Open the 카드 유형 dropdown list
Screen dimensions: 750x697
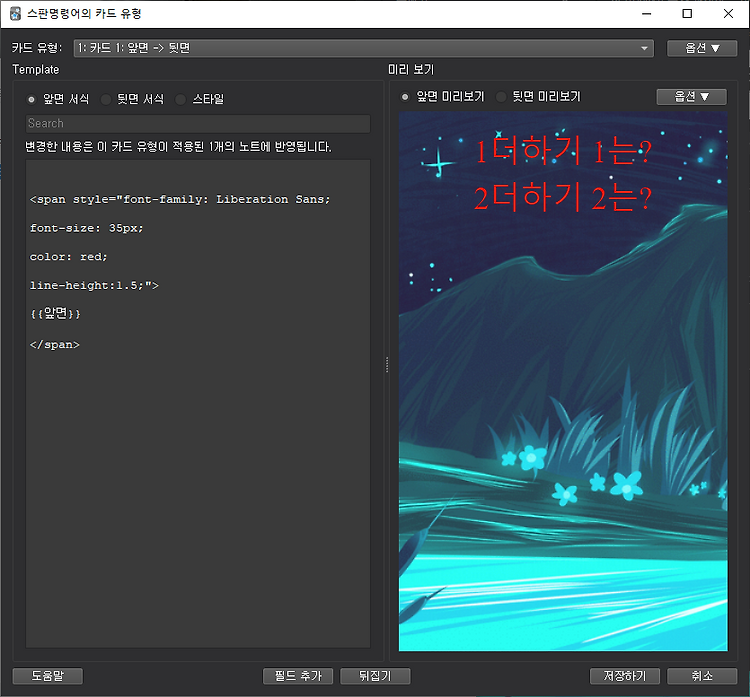(x=364, y=48)
